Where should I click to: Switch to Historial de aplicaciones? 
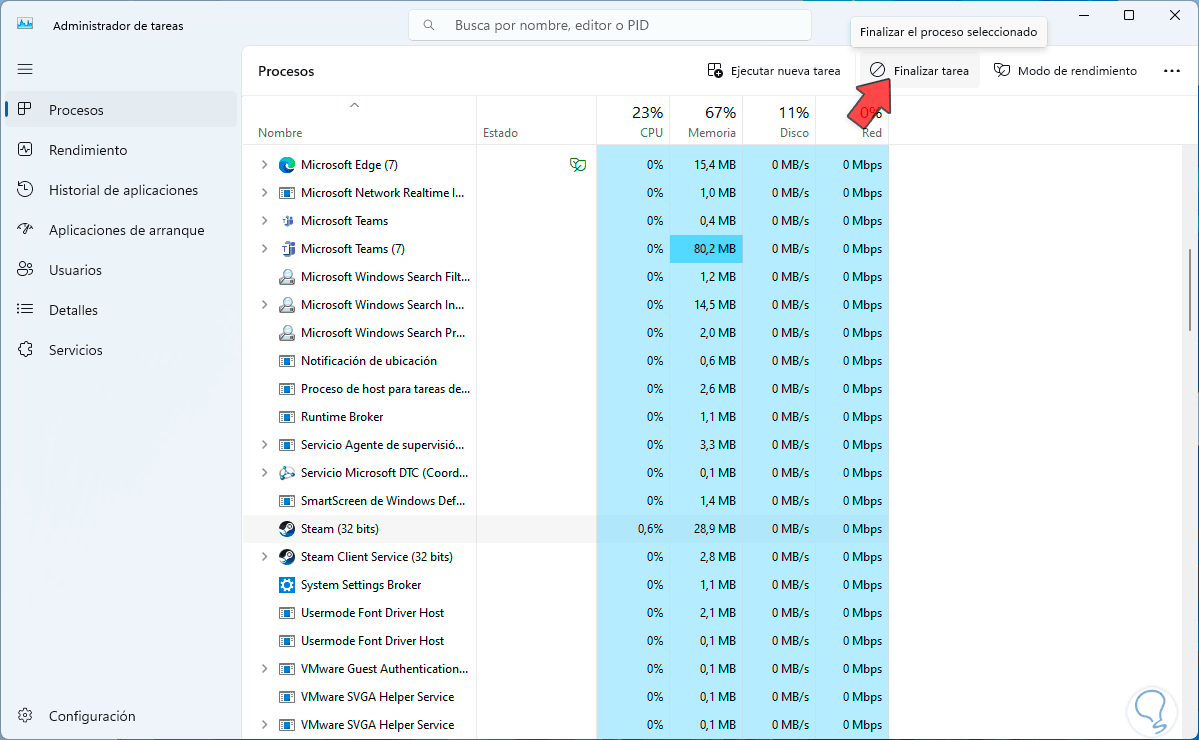(x=122, y=190)
